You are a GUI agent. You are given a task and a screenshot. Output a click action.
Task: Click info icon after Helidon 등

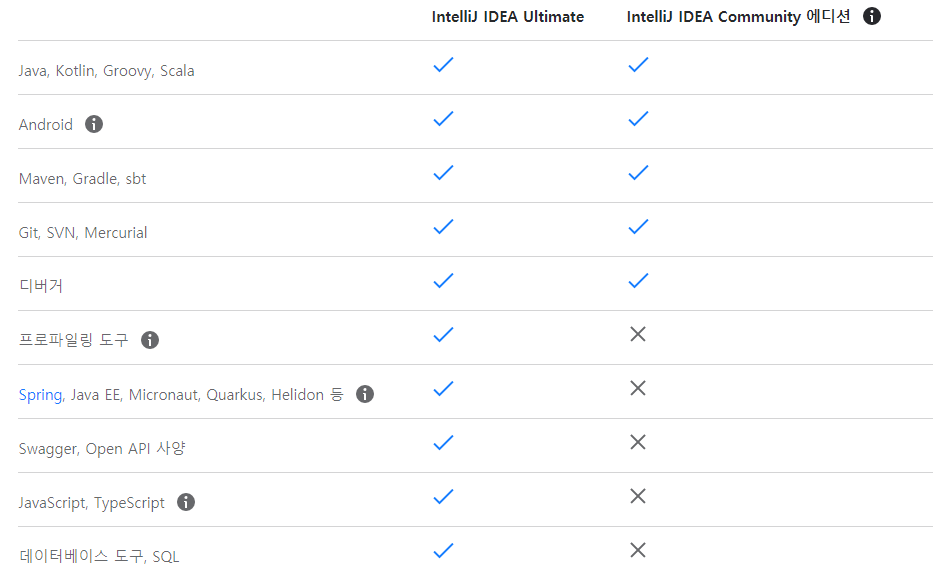(x=365, y=394)
